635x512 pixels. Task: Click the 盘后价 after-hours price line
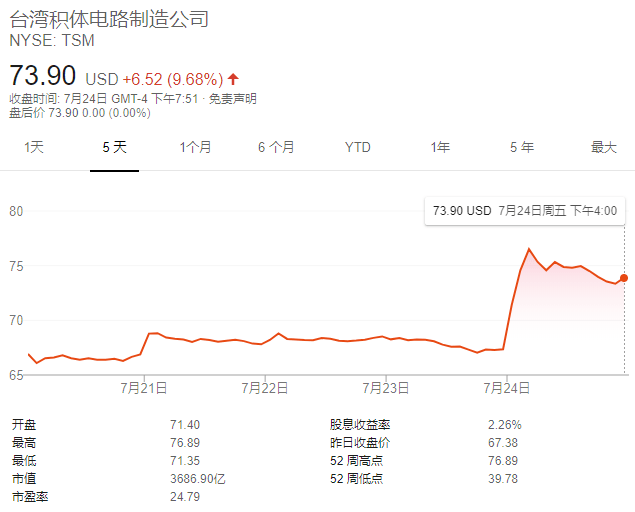pyautogui.click(x=80, y=113)
